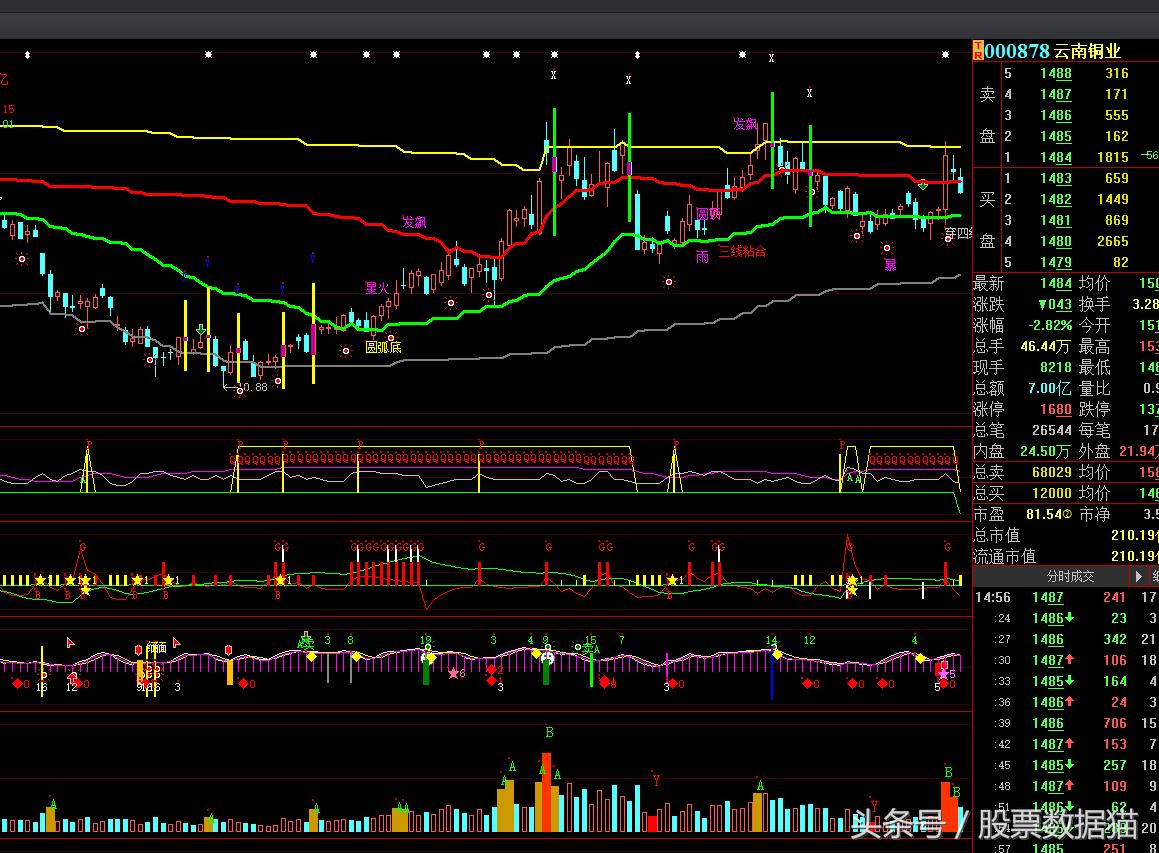Viewport: 1159px width, 853px height.
Task: Click buy level 1 price 1483
Action: [x=1056, y=178]
